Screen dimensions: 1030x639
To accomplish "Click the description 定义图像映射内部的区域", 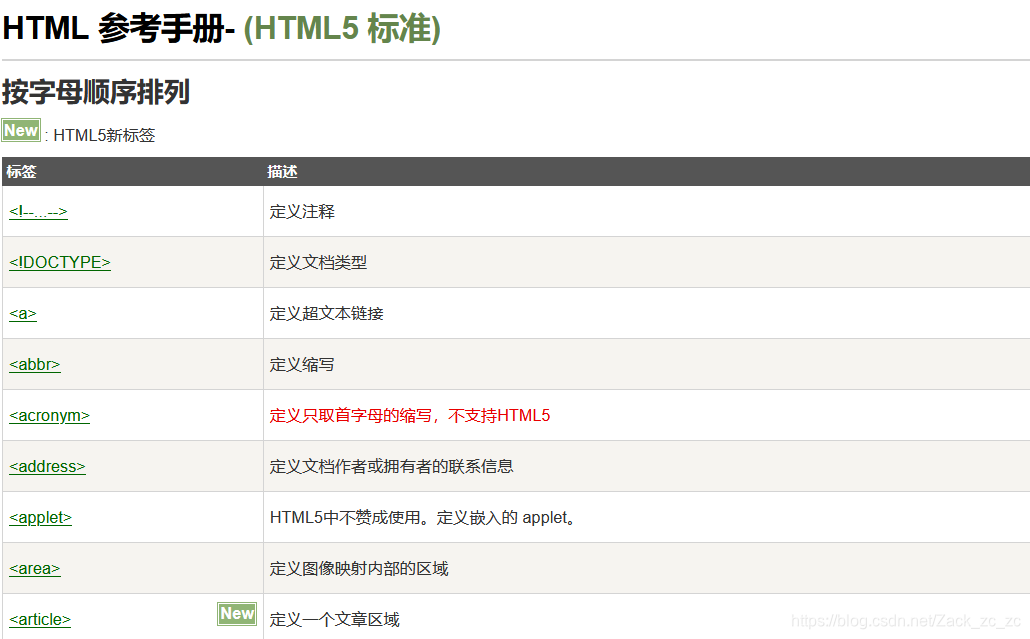I will pyautogui.click(x=359, y=569).
